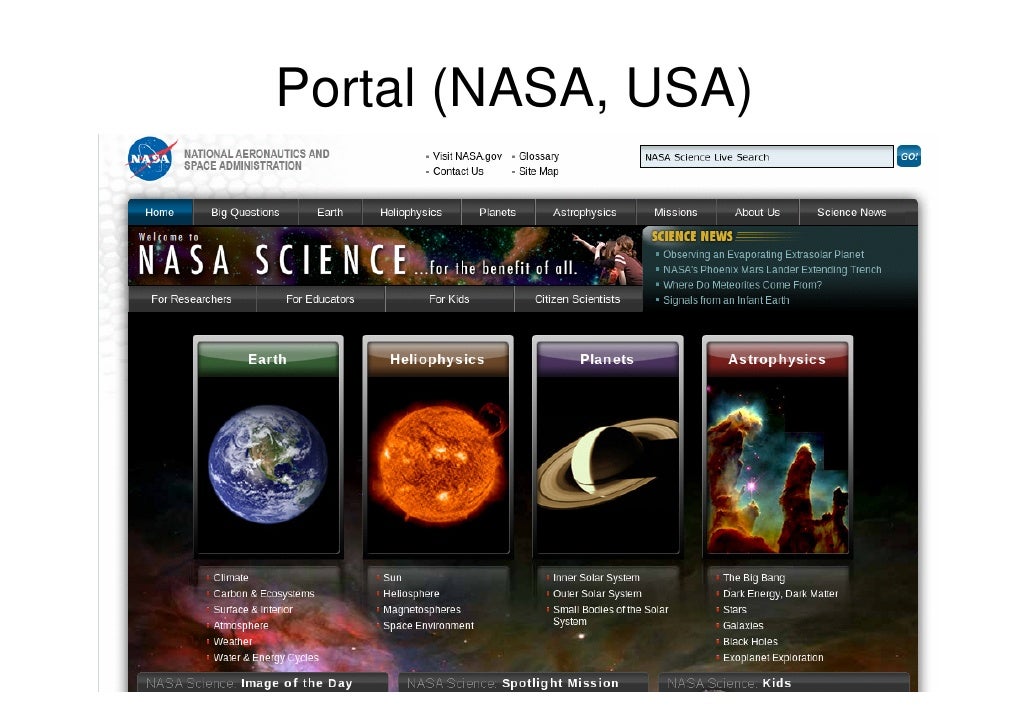The image size is (1030, 728).
Task: Open the Inner Solar System link
Action: 596,578
